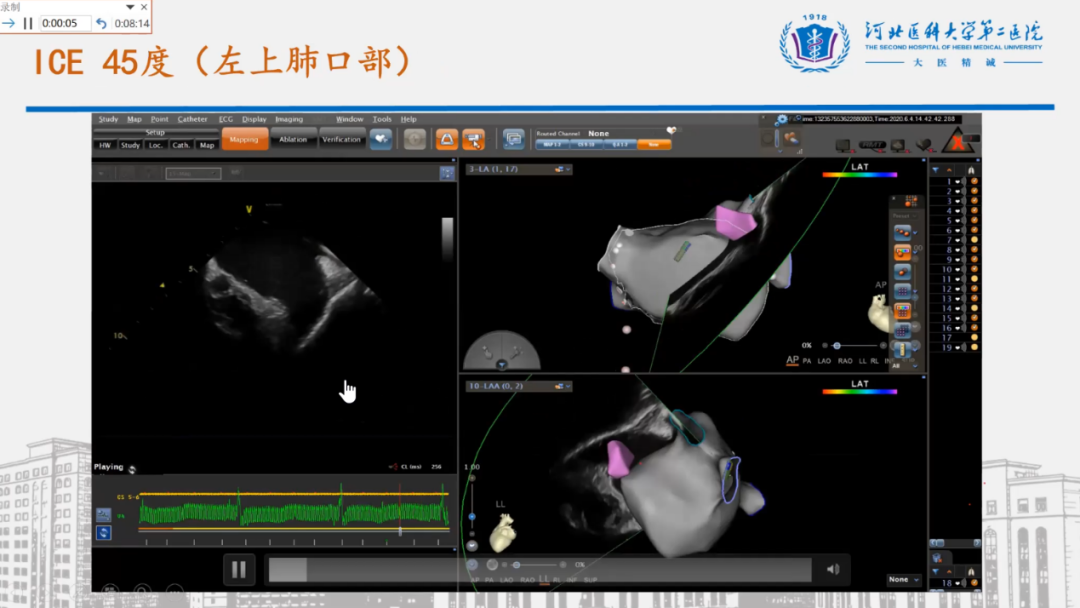Adjust the transparency slider in the upper map

click(837, 345)
